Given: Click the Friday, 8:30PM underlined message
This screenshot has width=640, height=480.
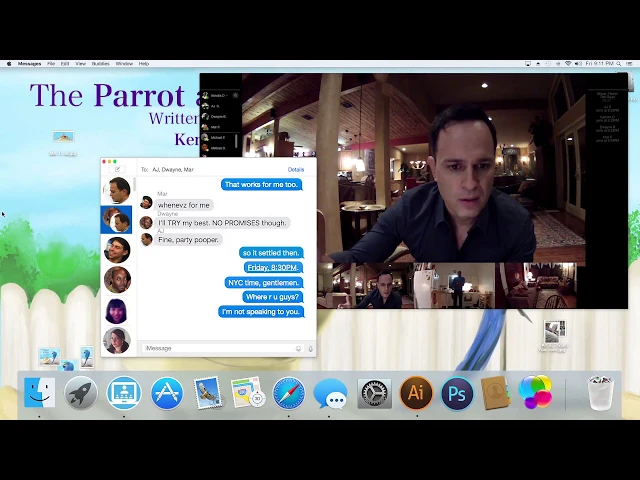Looking at the screenshot, I should [272, 268].
